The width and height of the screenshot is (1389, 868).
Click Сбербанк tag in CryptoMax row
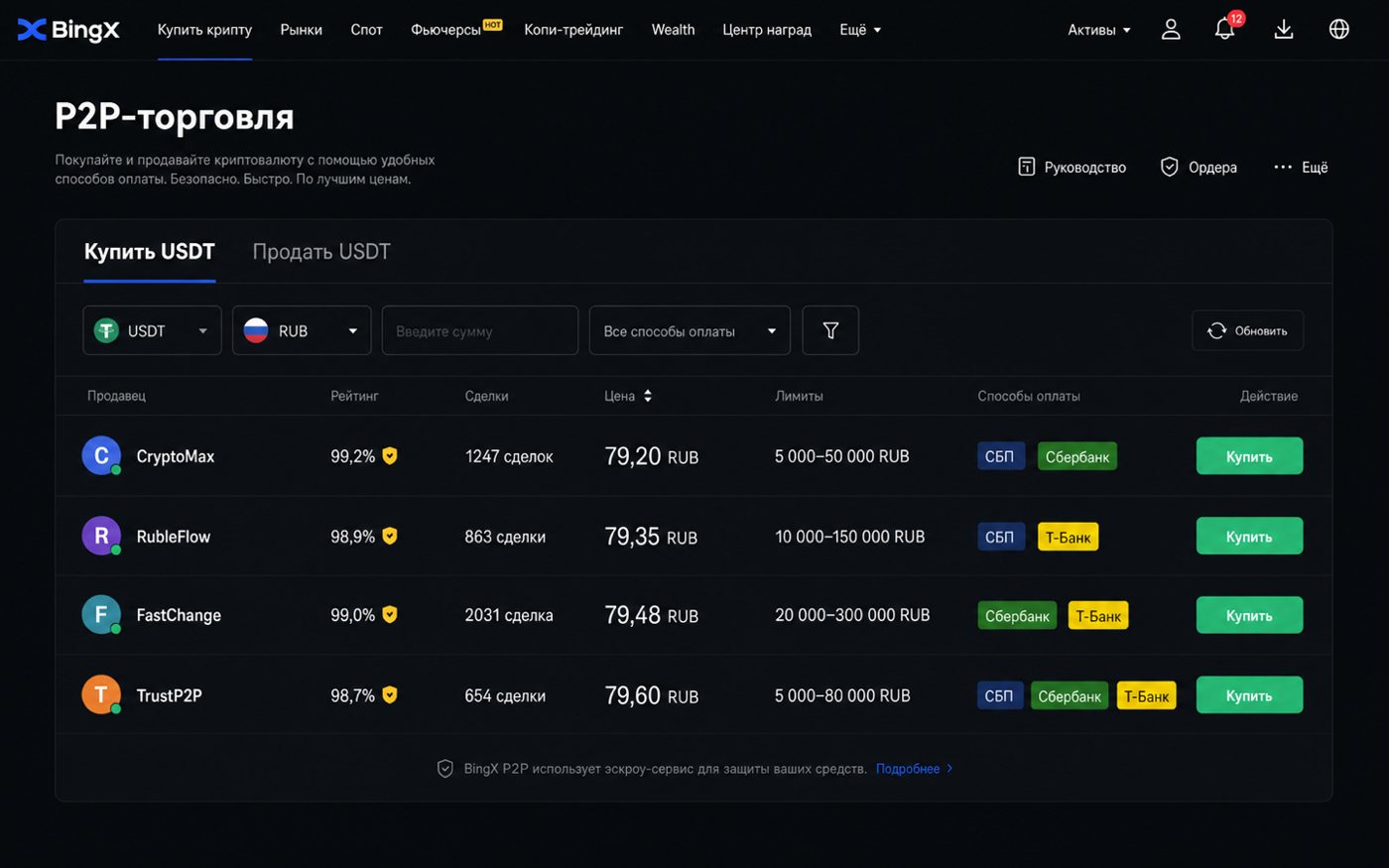pos(1077,456)
